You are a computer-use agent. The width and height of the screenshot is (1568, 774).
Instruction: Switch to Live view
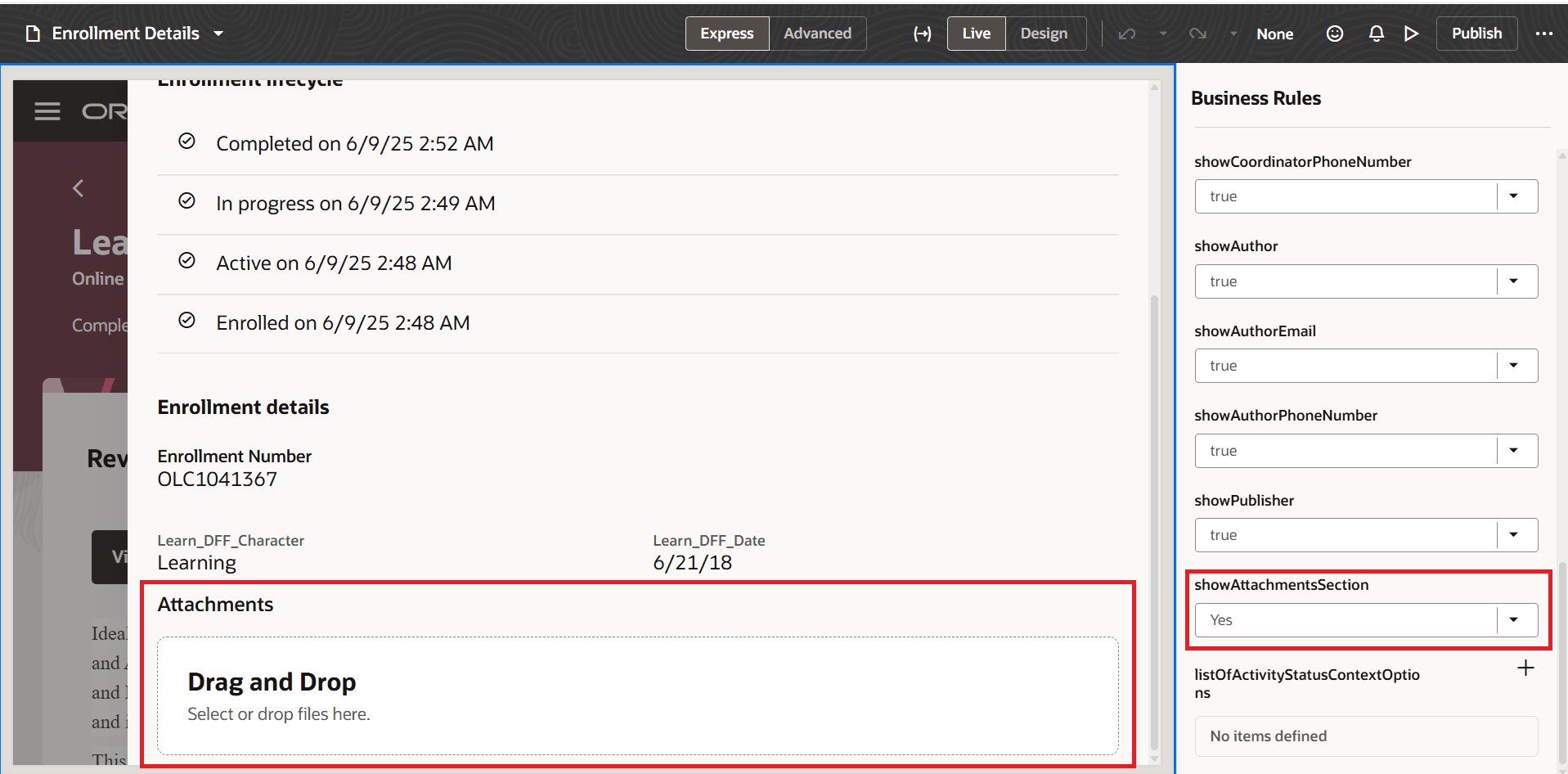click(976, 34)
